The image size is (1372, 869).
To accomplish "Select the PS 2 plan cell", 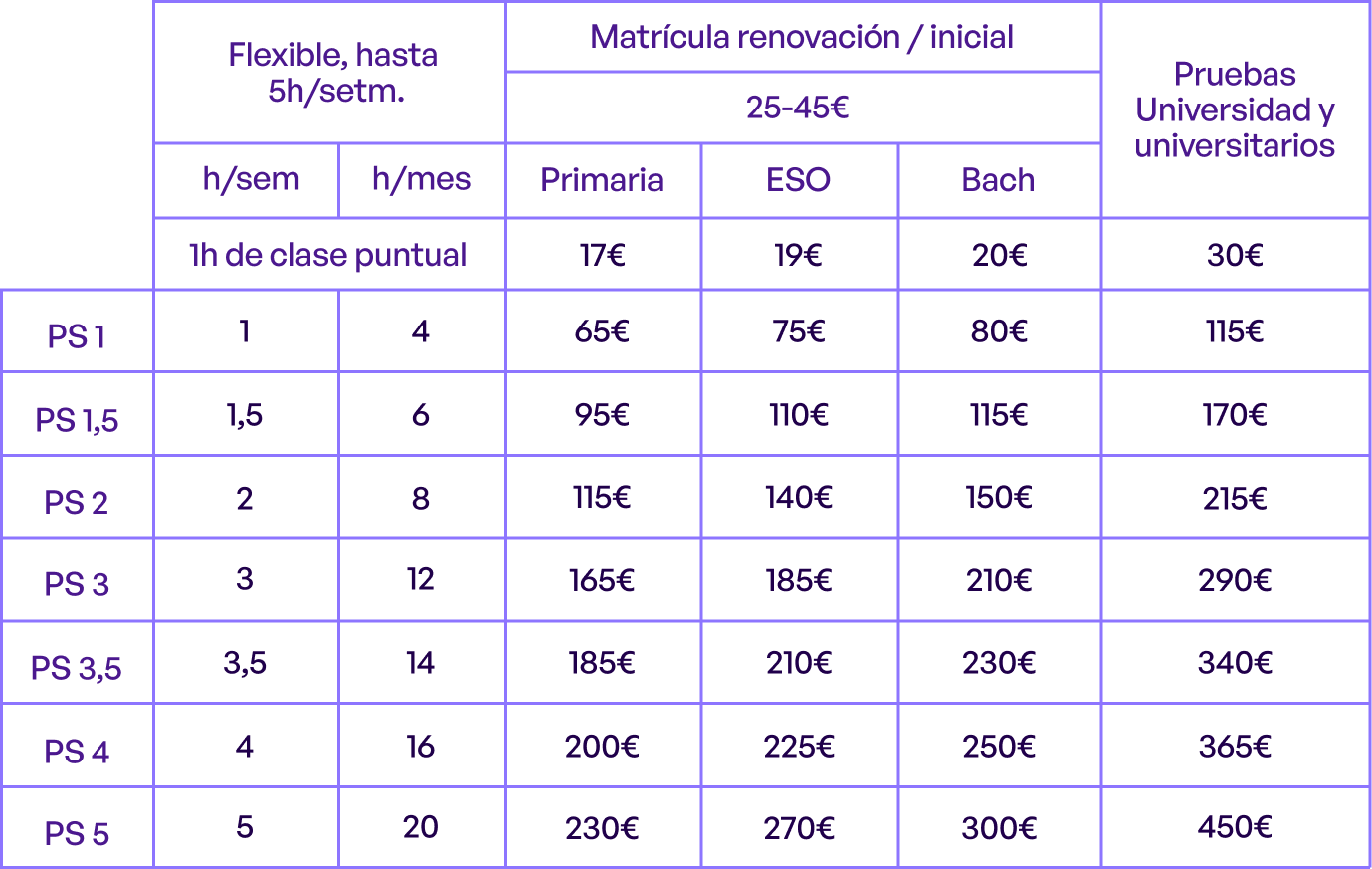I will (x=77, y=498).
